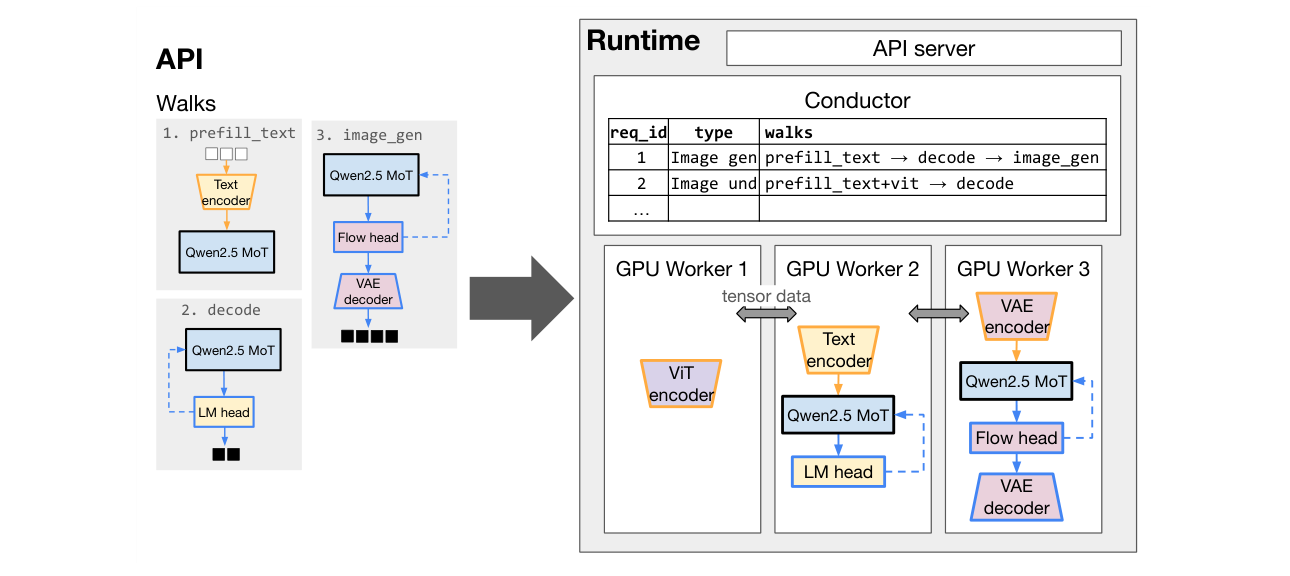The height and width of the screenshot is (576, 1290).
Task: Select Qwen2.5 MoT box in image_gen walk
Action: coord(370,175)
